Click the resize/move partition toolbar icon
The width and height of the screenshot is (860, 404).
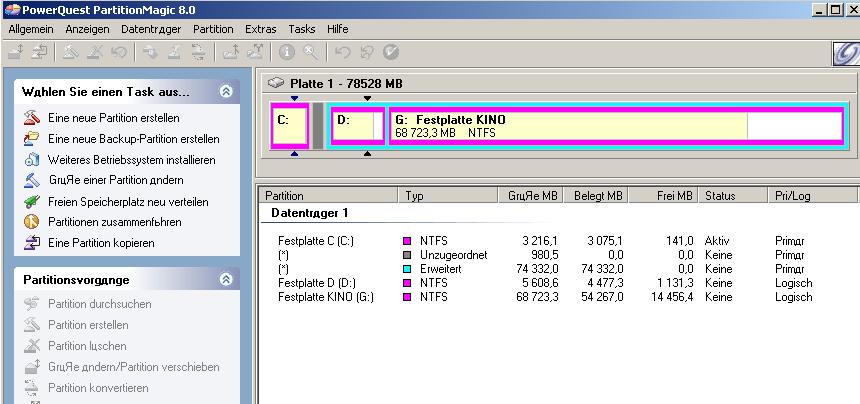[15, 52]
